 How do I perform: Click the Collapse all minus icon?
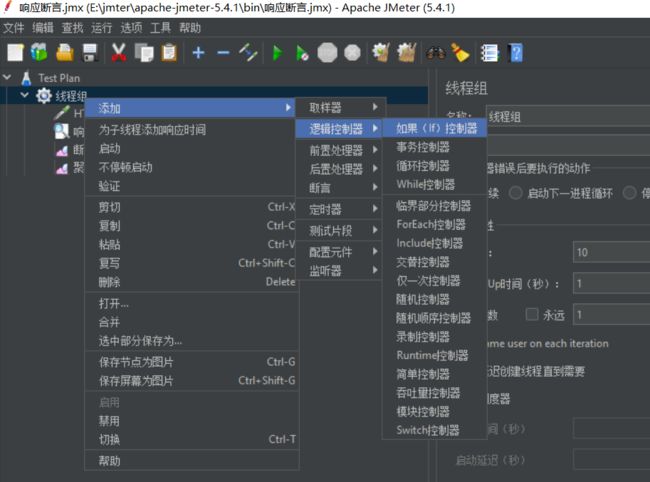(x=223, y=53)
